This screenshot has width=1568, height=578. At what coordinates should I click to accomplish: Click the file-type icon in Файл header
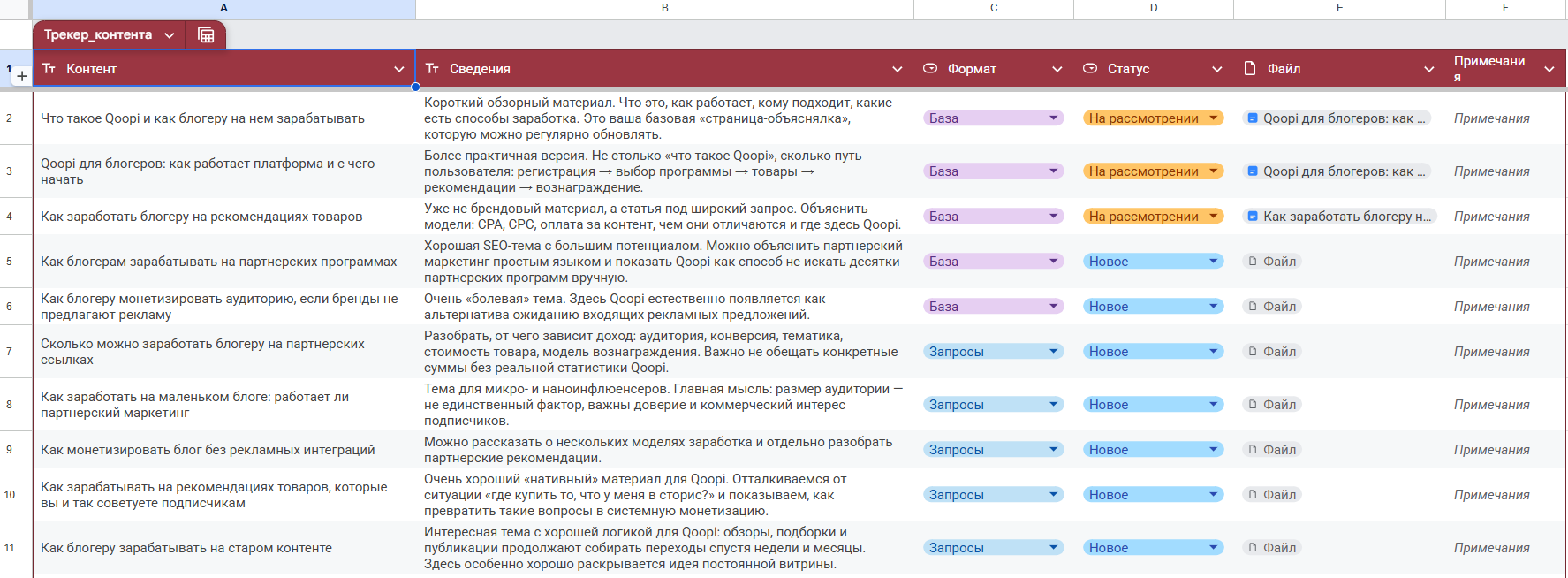[1250, 69]
